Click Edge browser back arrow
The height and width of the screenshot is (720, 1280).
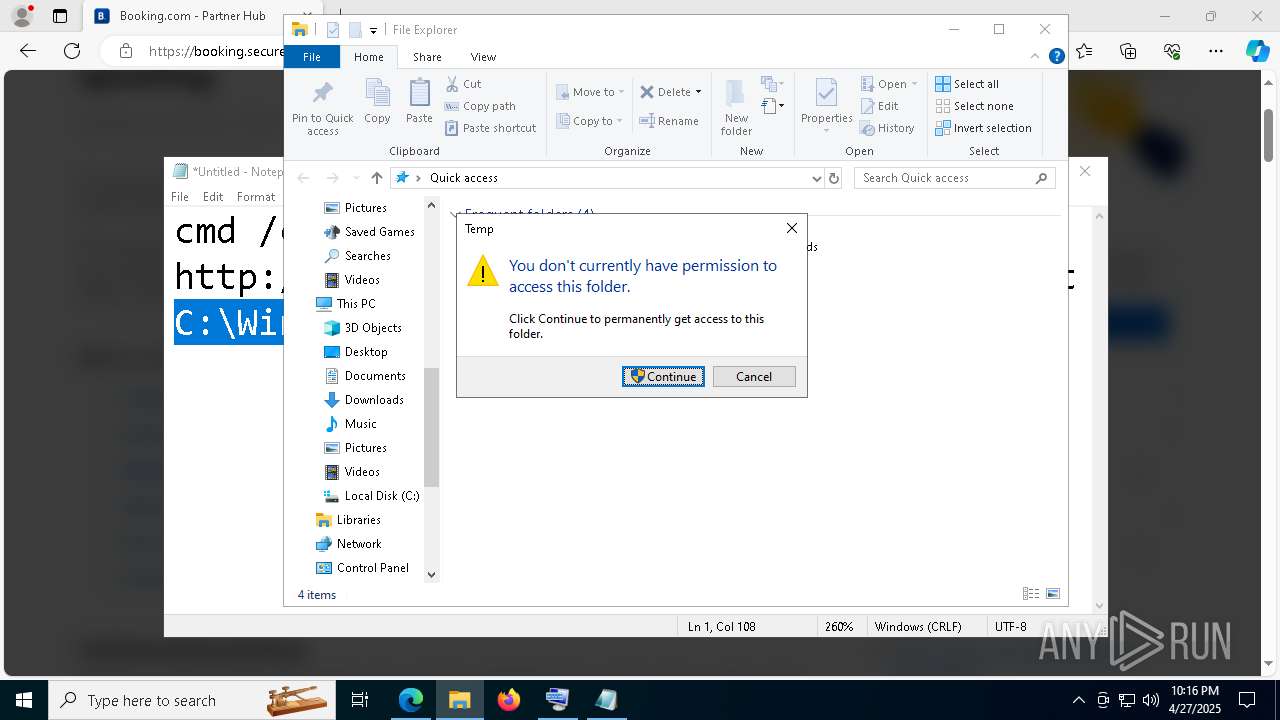(28, 51)
